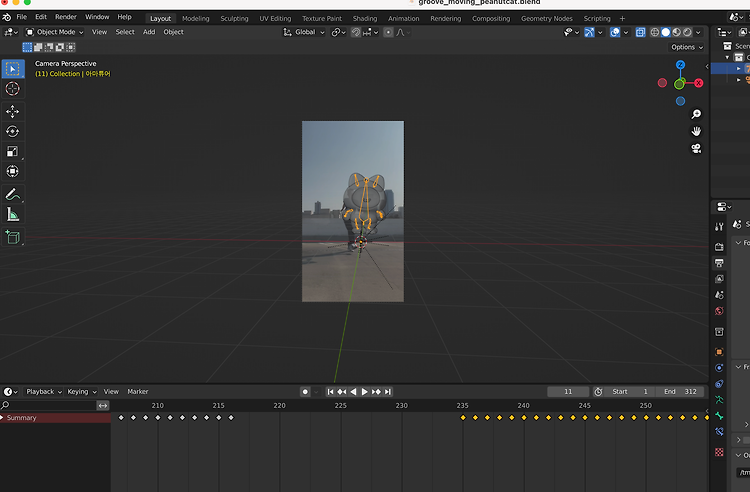
Task: Toggle X-ray display in the viewport header
Action: tap(640, 32)
